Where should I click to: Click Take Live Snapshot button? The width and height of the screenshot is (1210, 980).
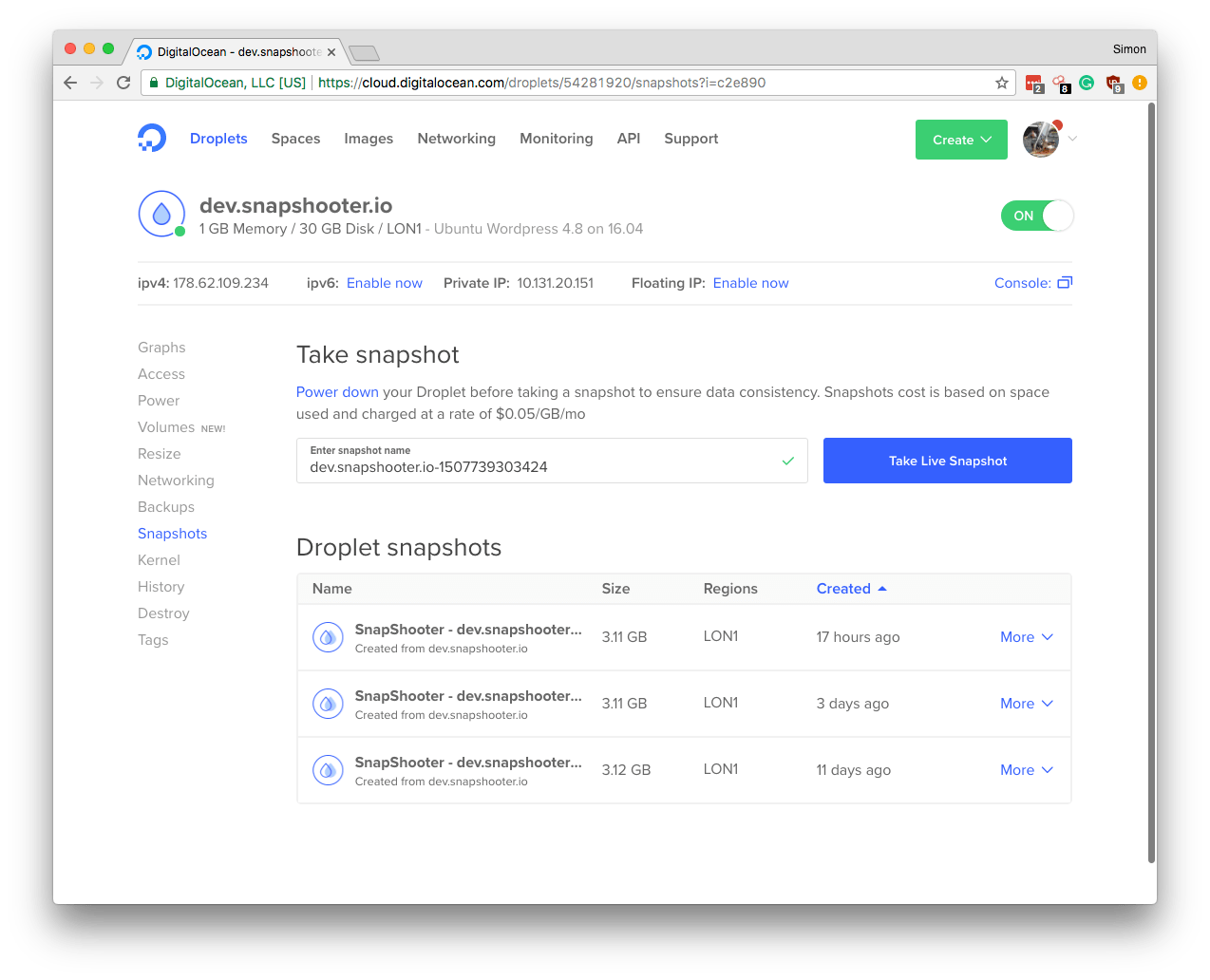pos(948,461)
